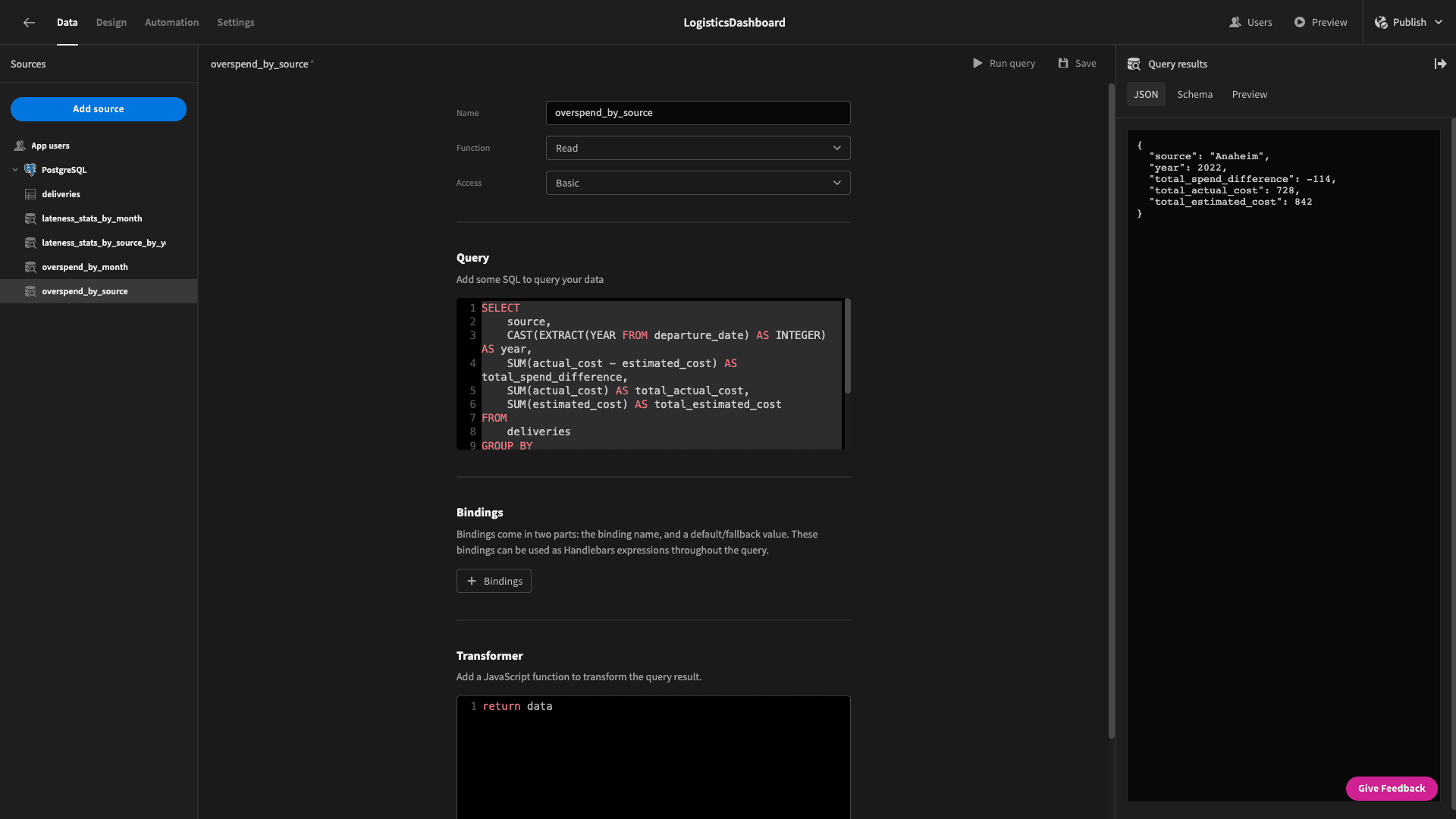Open the Function dropdown showing Read
The height and width of the screenshot is (819, 1456).
(x=698, y=148)
